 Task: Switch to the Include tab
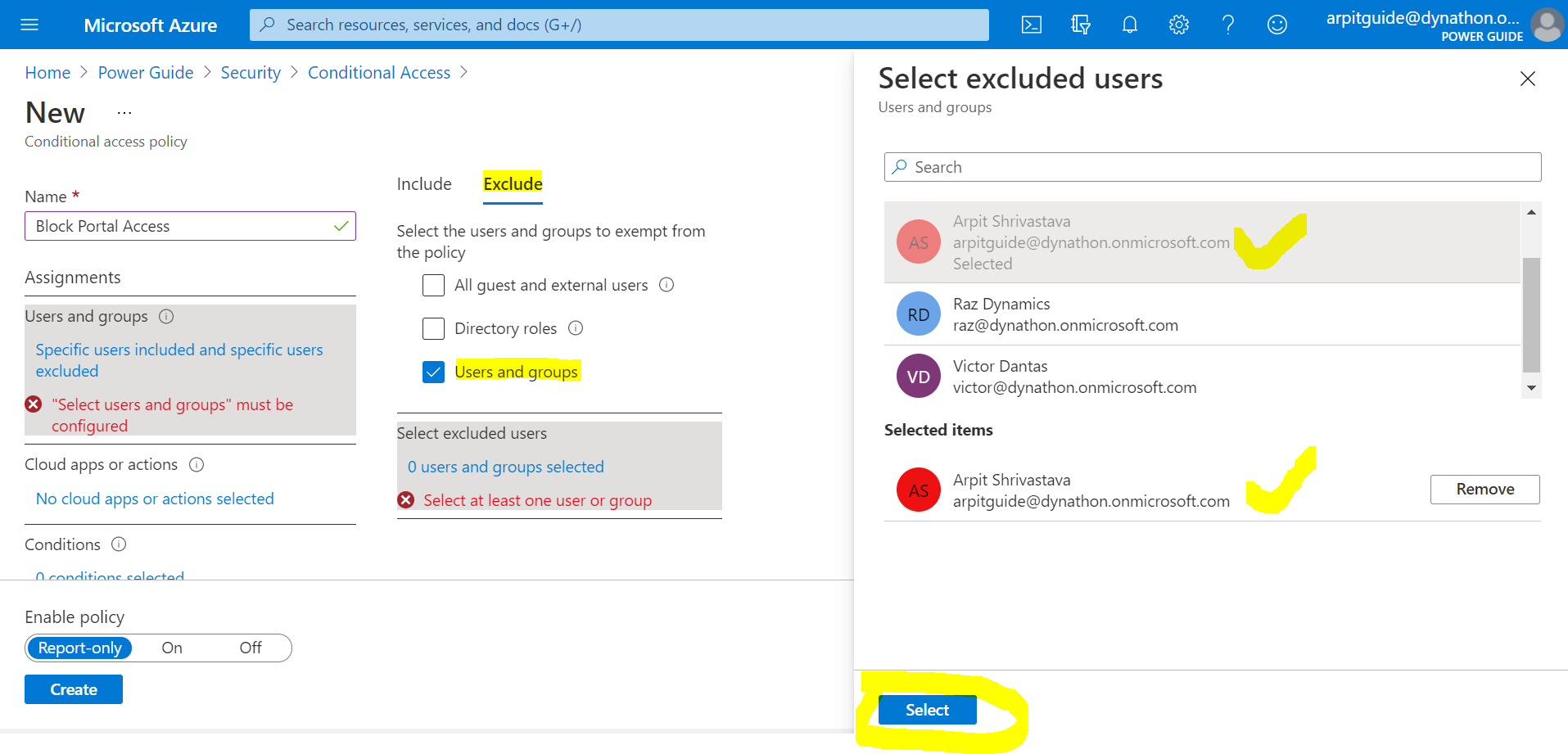pyautogui.click(x=424, y=184)
